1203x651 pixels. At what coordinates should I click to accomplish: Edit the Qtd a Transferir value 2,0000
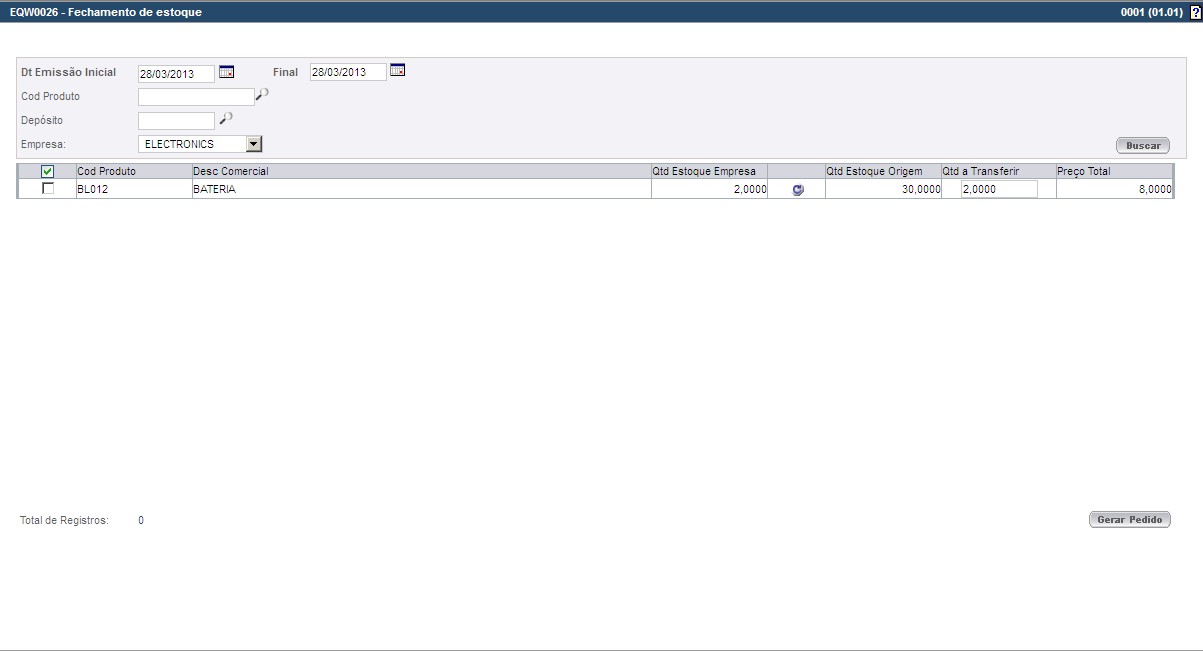tap(998, 189)
